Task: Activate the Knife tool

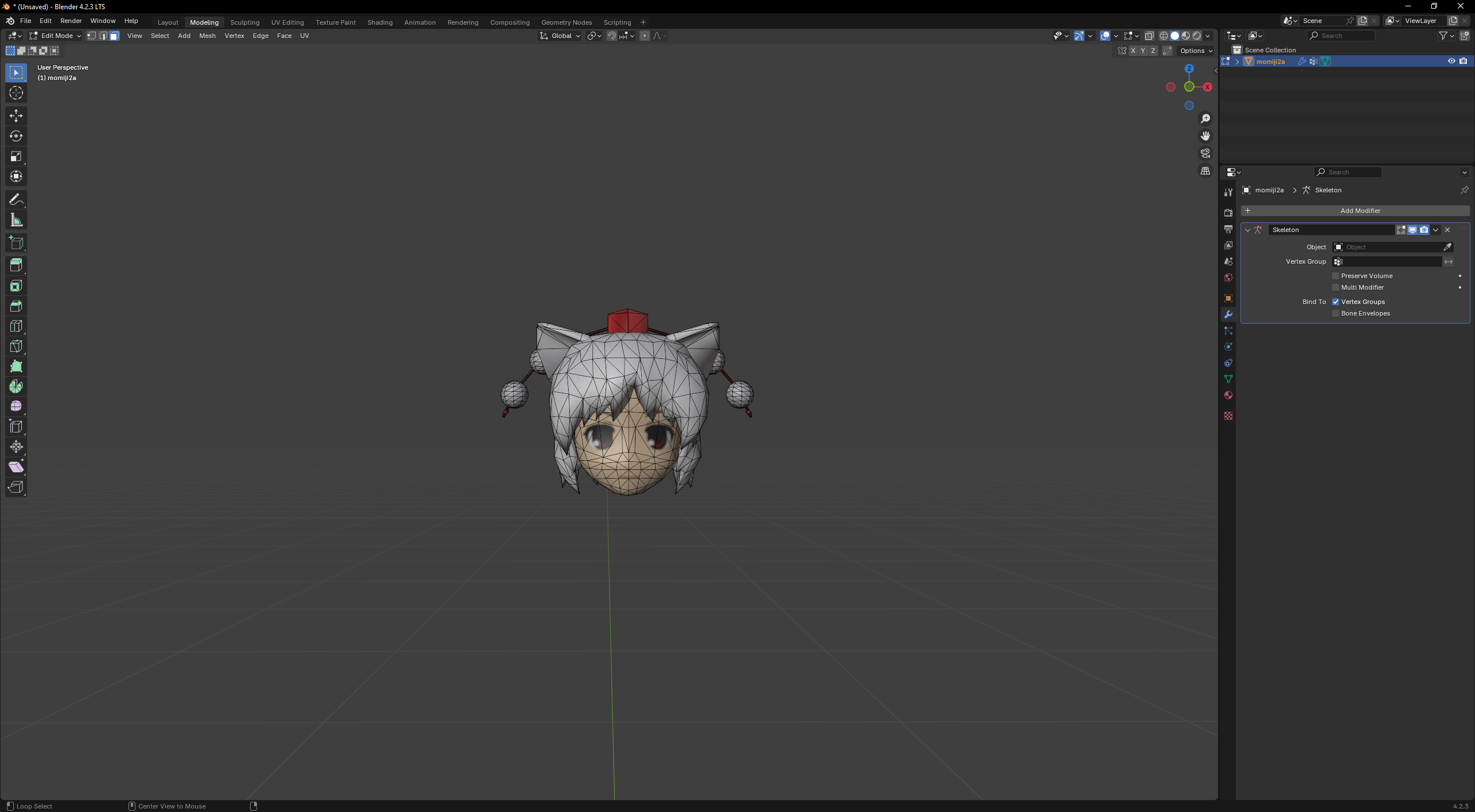Action: pos(16,346)
